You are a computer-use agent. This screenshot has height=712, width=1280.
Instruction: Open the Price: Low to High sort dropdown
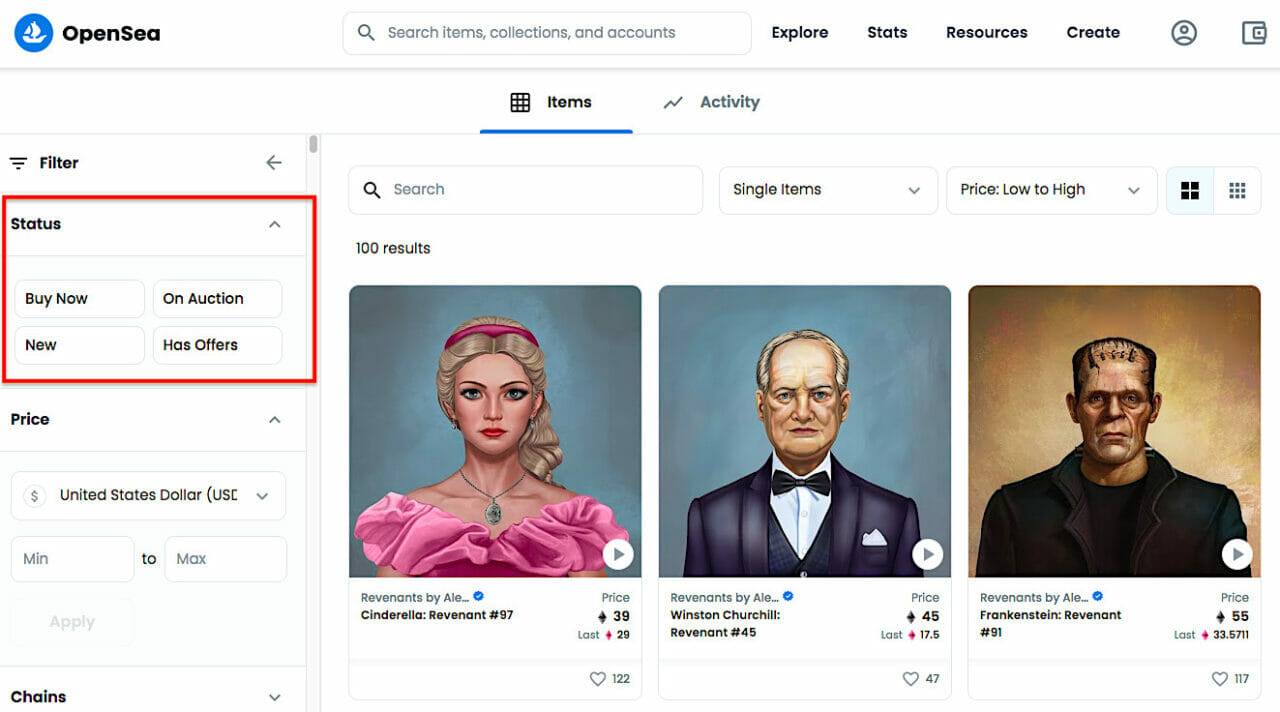[1051, 190]
